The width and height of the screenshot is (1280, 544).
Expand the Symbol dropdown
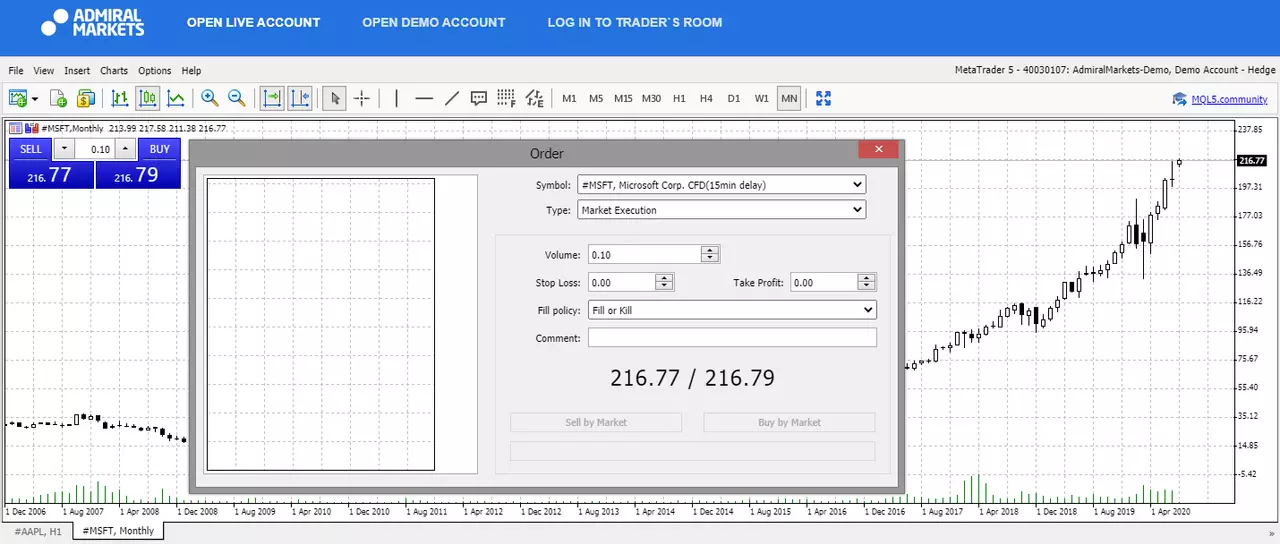click(721, 185)
